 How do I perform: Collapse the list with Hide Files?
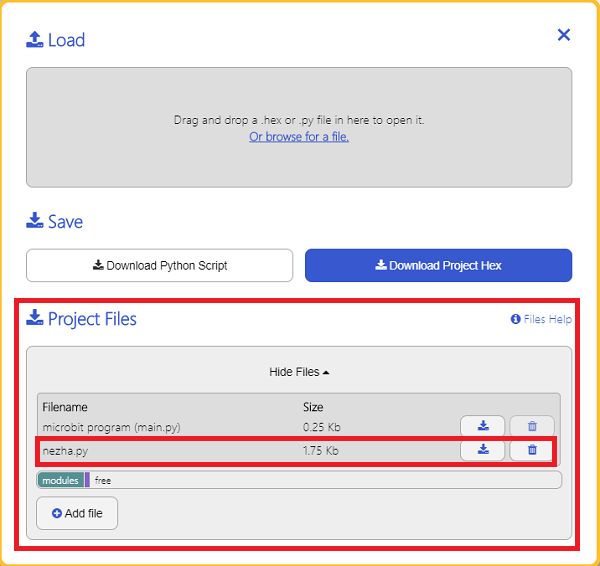(x=299, y=372)
